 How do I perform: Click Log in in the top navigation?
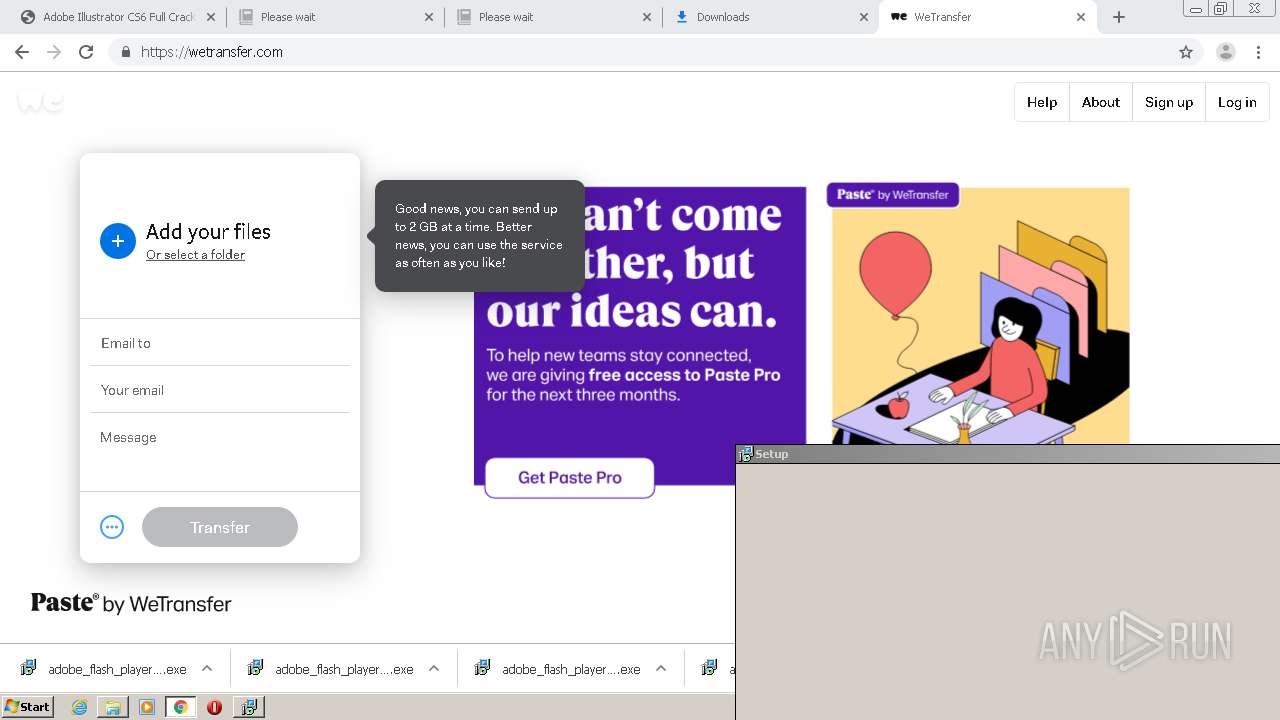click(x=1237, y=102)
